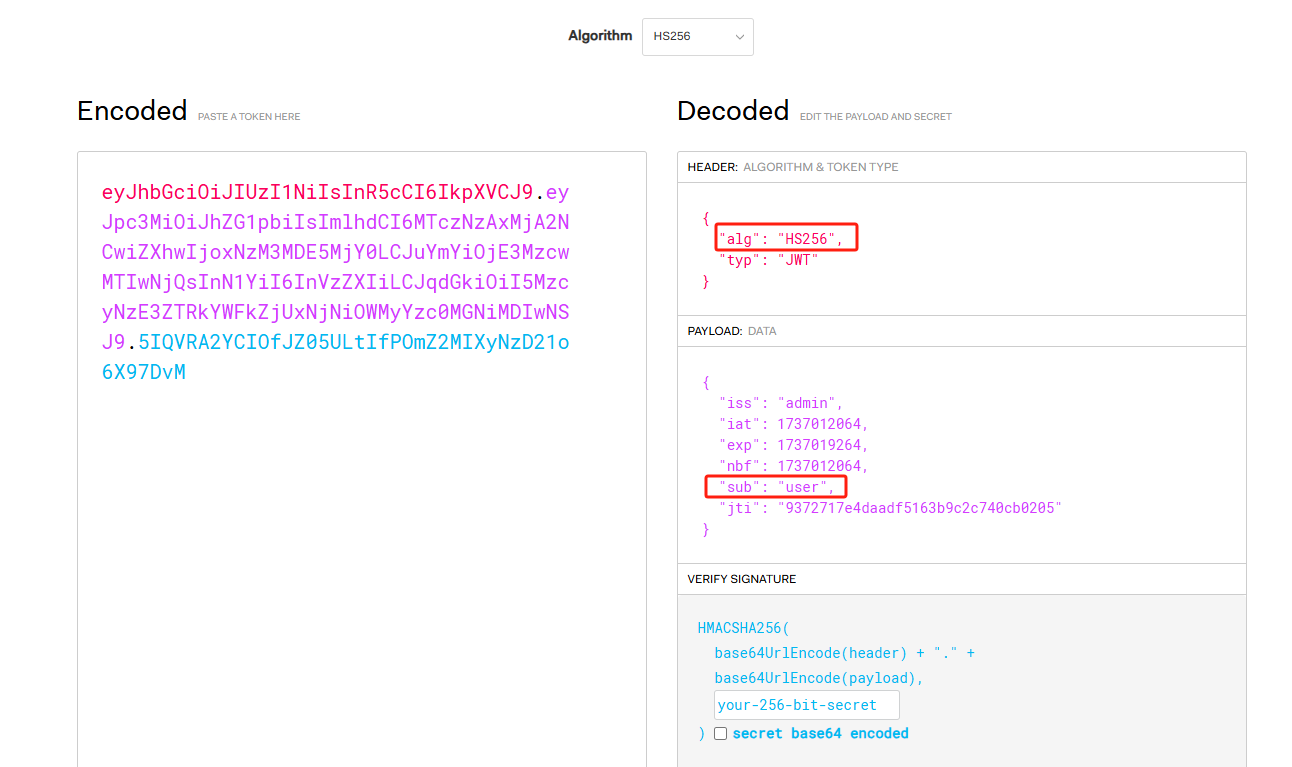Click the "iss": "admin" payload line
The image size is (1292, 767).
(x=781, y=403)
